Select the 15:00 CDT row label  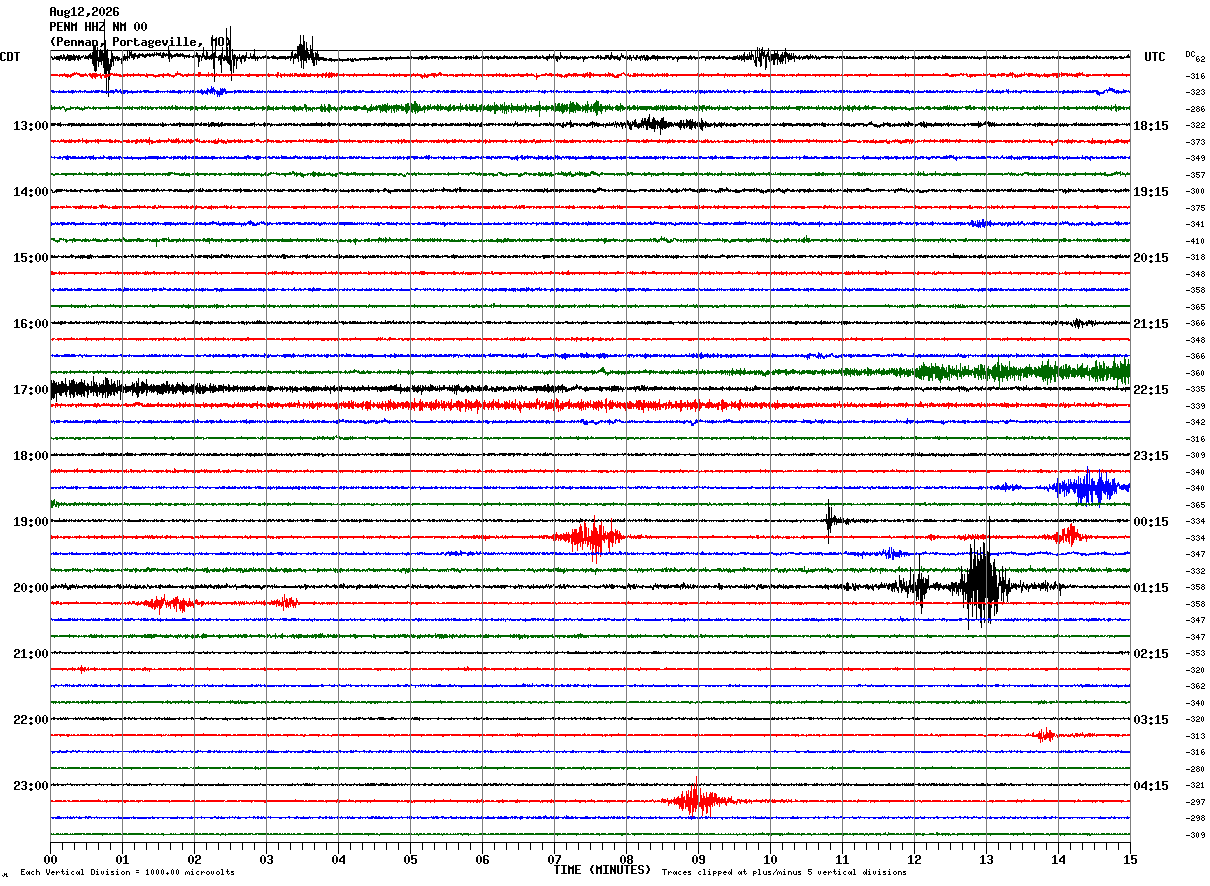[30, 258]
